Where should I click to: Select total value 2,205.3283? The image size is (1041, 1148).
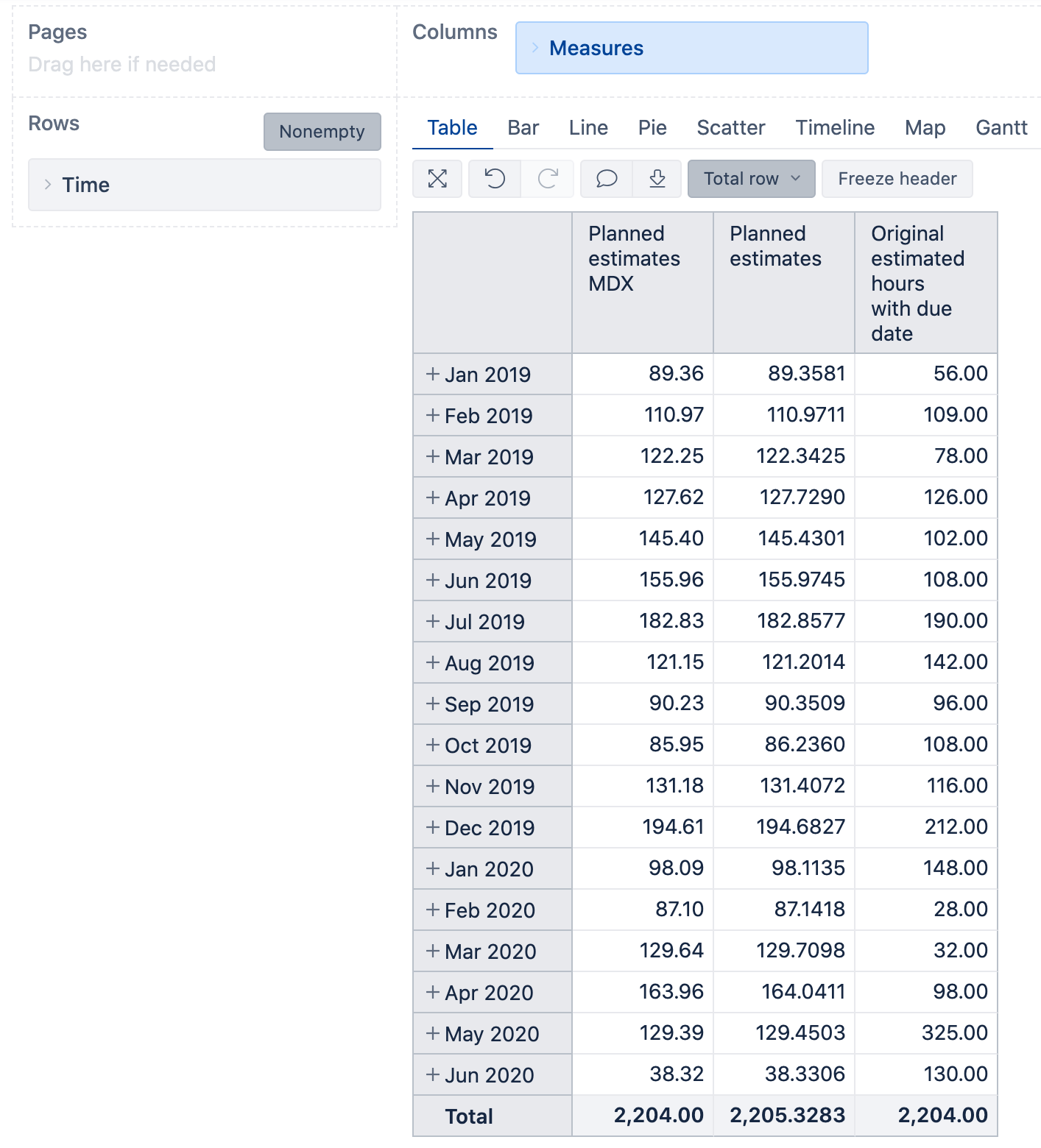click(788, 1115)
